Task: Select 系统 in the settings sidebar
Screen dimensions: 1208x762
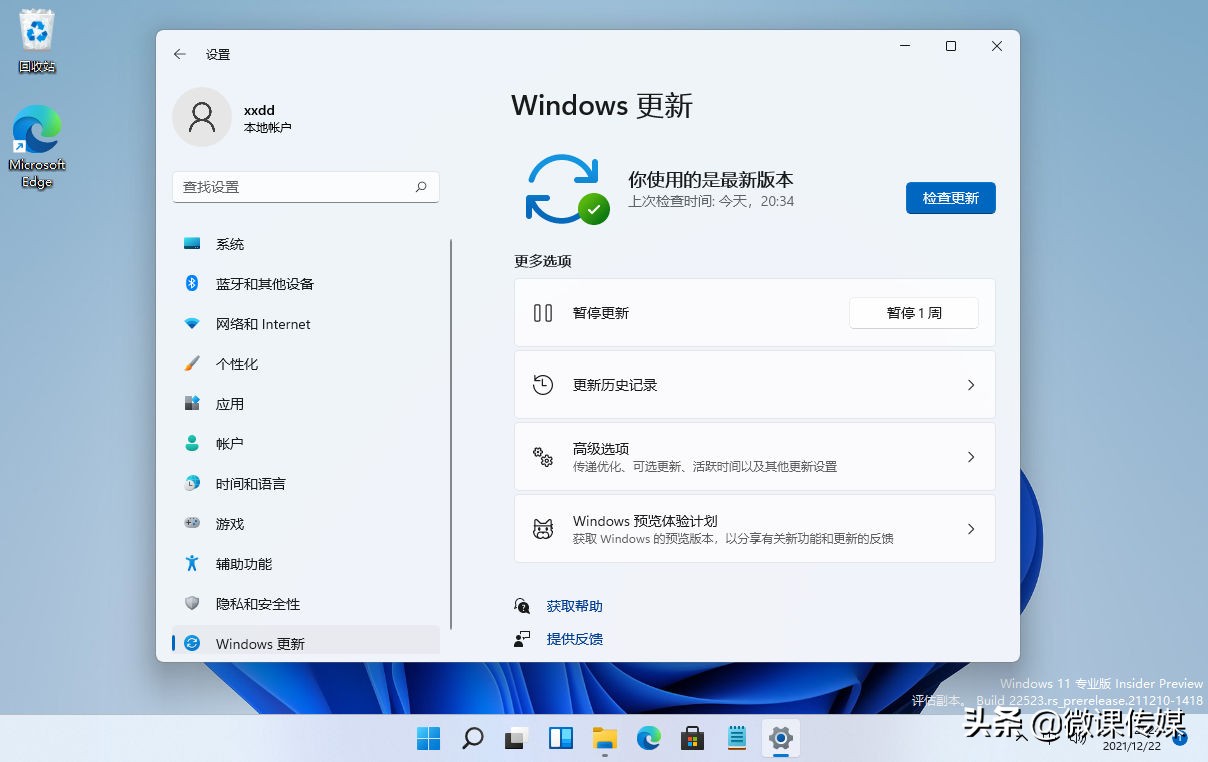Action: (306, 244)
